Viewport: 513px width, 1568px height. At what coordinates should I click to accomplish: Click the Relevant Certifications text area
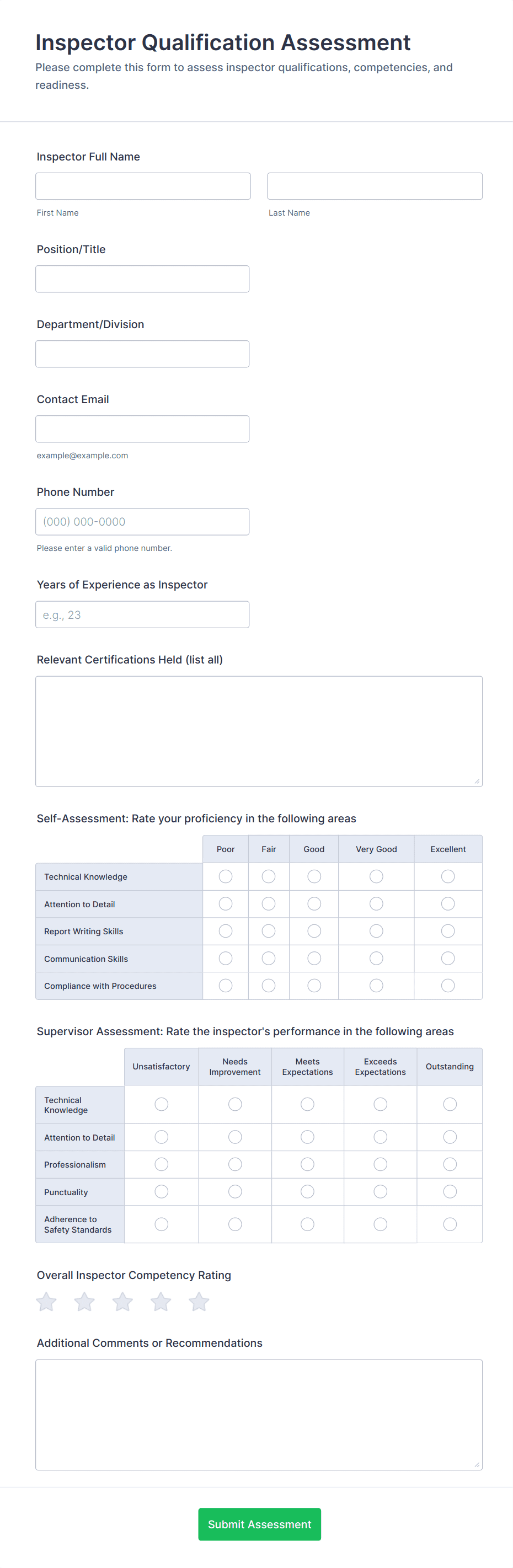coord(259,731)
